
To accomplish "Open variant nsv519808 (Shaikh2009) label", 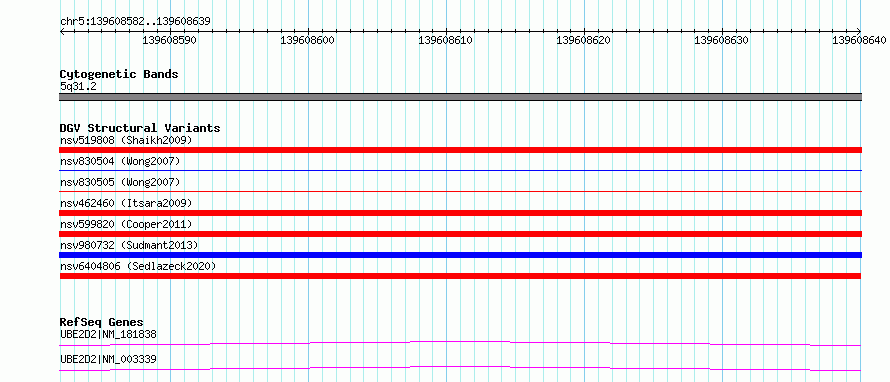I will click(126, 140).
